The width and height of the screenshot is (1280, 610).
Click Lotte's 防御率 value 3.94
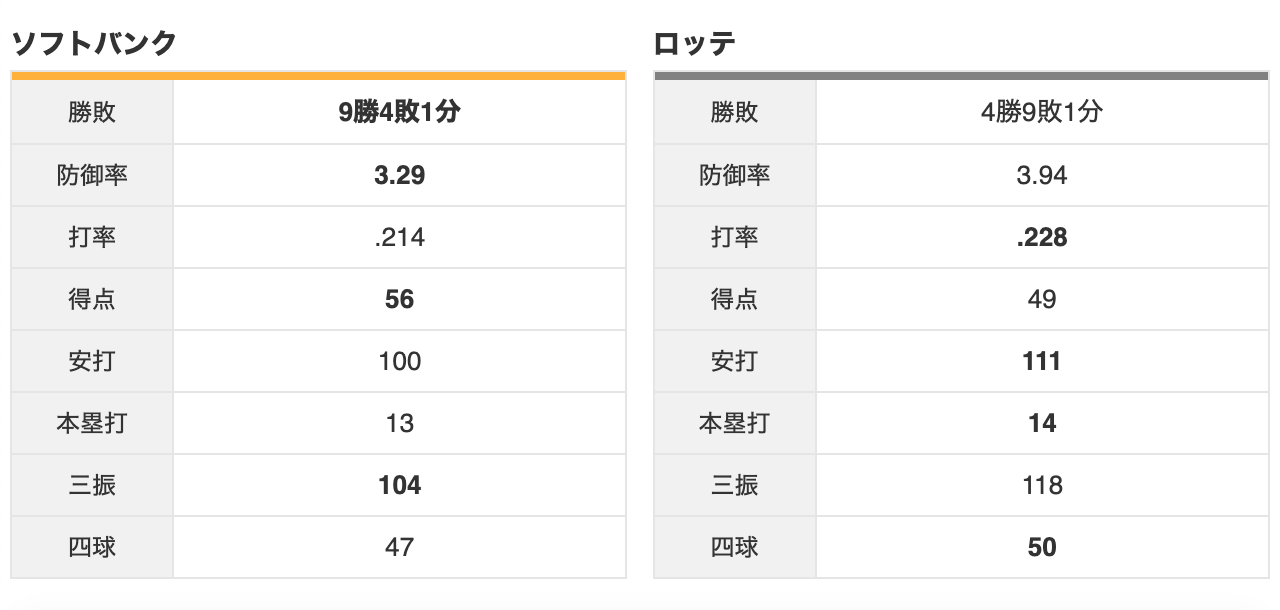(1042, 175)
